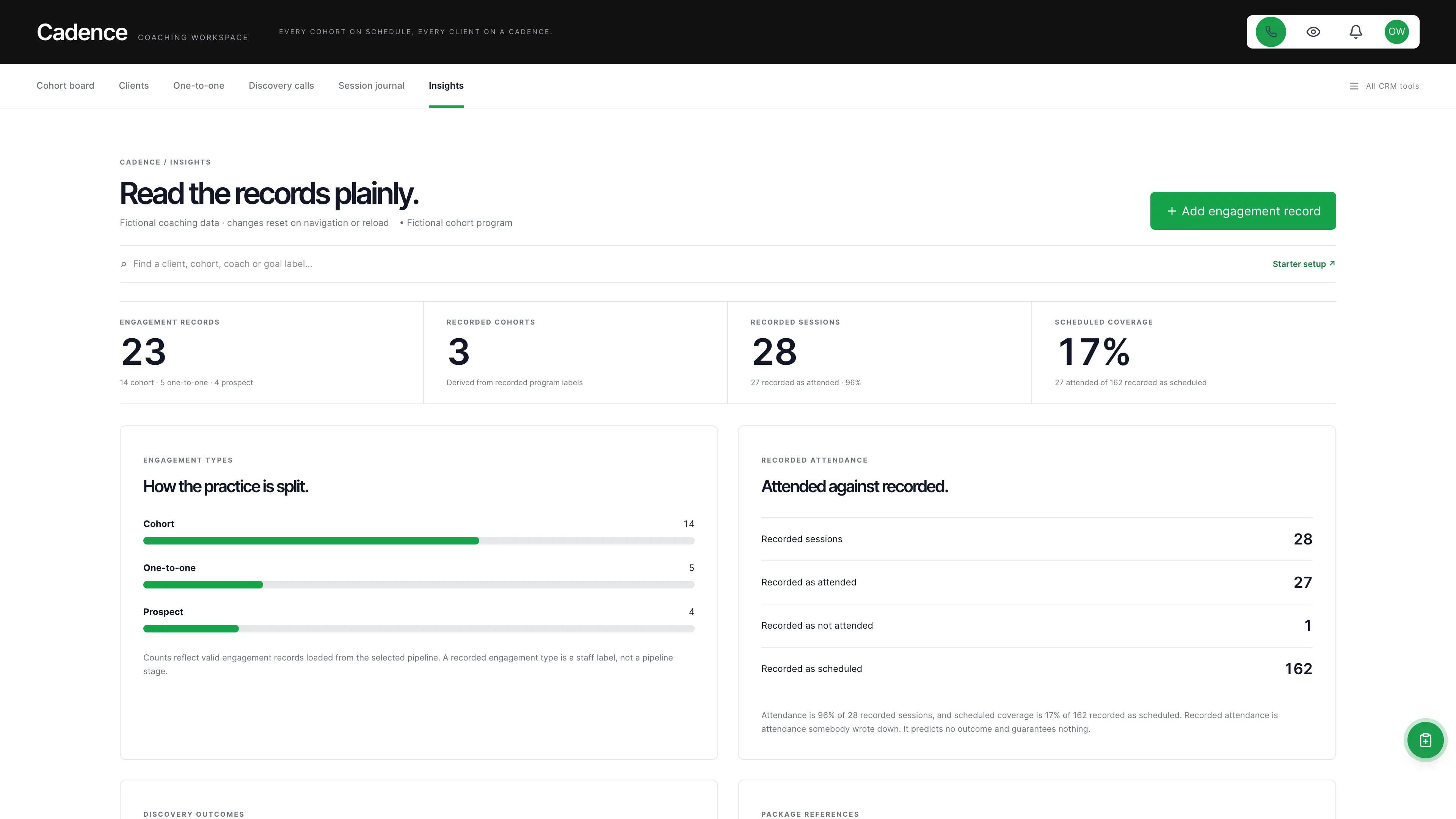Click the 'Recorded as not attended' row

tap(1037, 626)
